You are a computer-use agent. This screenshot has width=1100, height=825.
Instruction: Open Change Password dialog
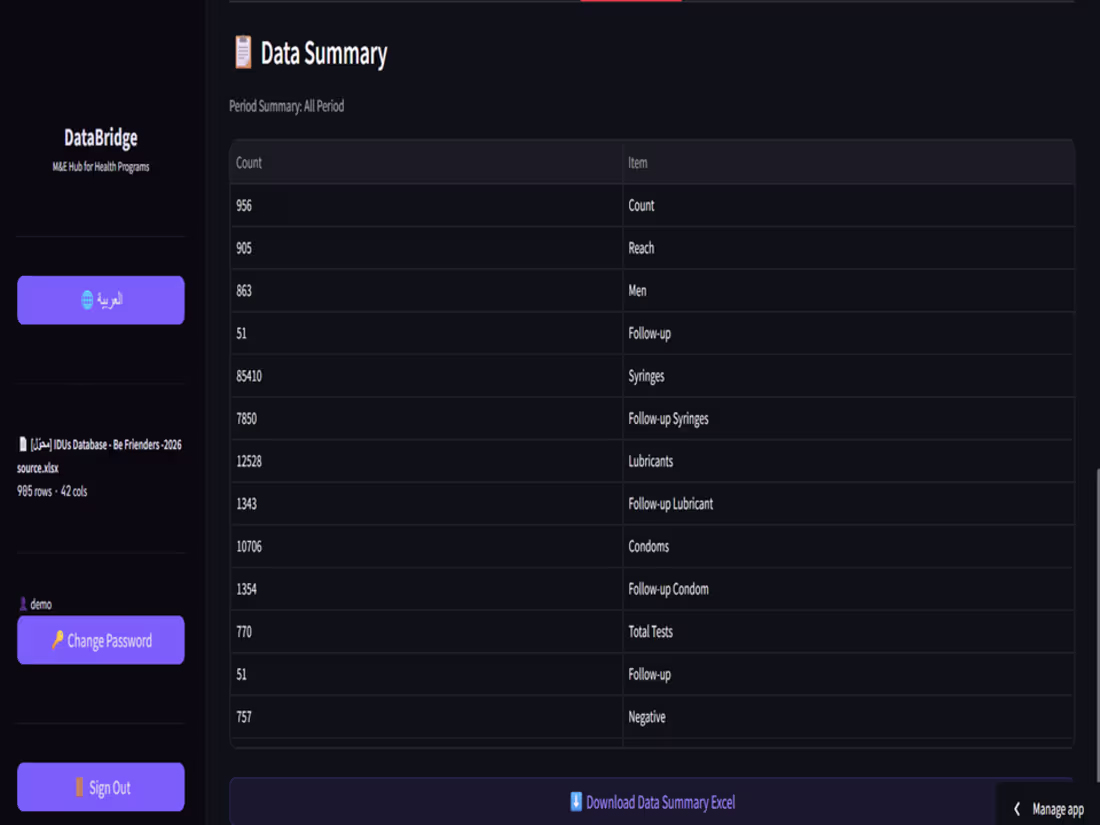[x=101, y=640]
